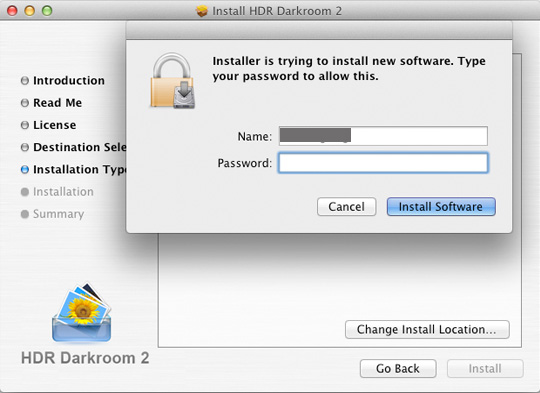Image resolution: width=540 pixels, height=393 pixels.
Task: Minimize the installer with yellow button
Action: pyautogui.click(x=30, y=11)
